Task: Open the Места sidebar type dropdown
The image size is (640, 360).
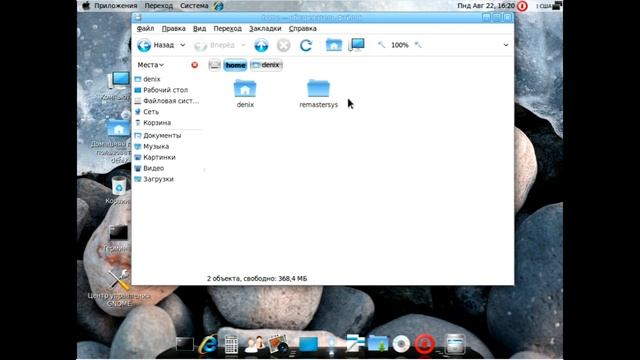Action: pyautogui.click(x=150, y=65)
